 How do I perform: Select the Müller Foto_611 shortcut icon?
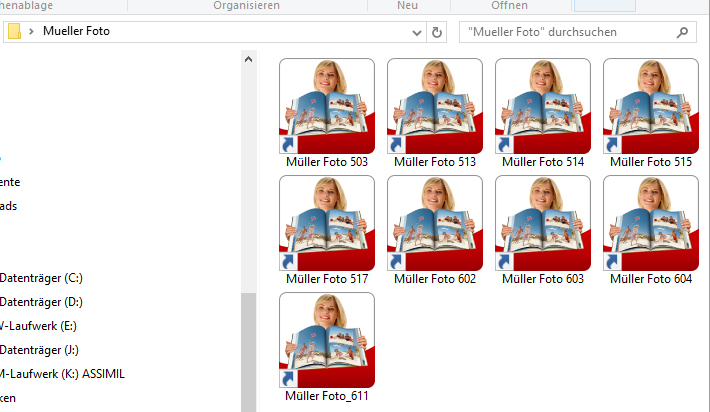coord(327,340)
